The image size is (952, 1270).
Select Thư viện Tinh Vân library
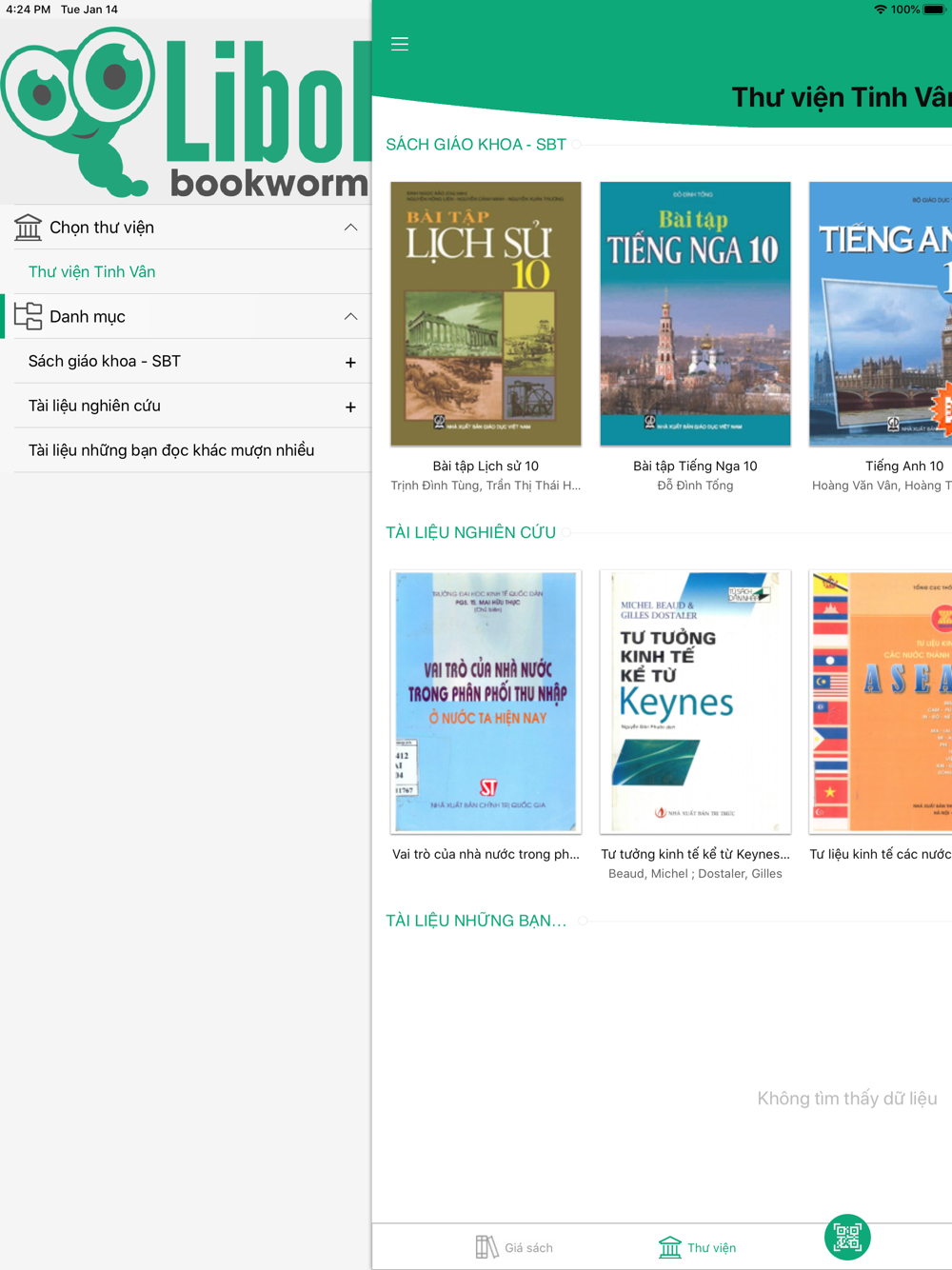click(91, 272)
